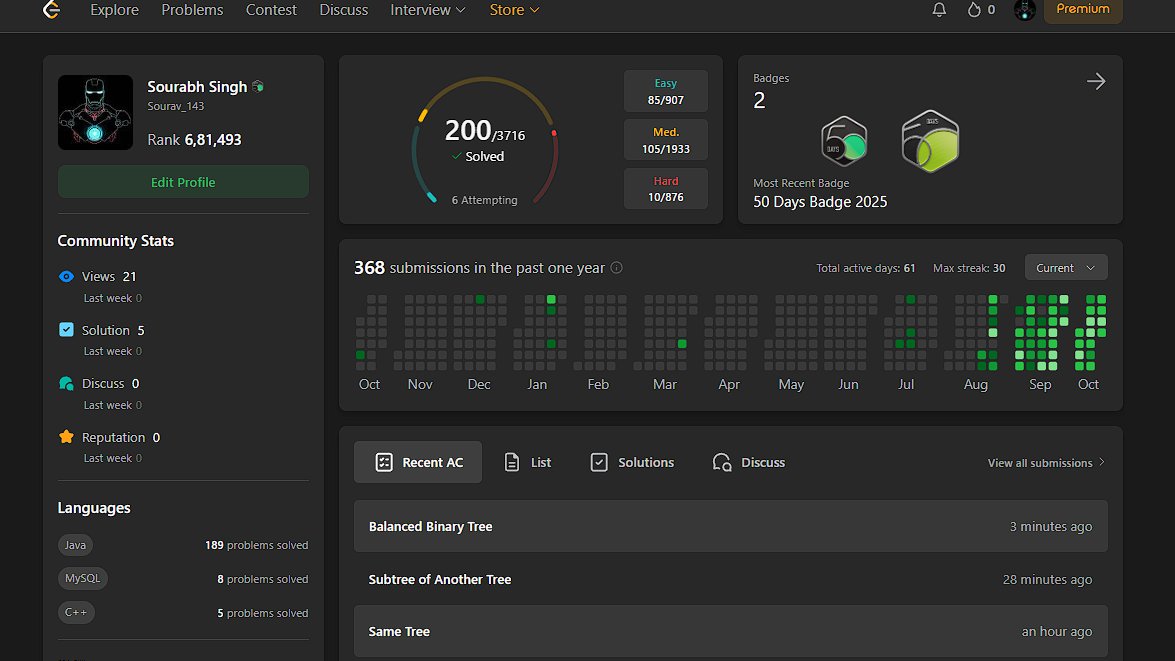Click the Rank 6,81,493 text

[x=194, y=139]
